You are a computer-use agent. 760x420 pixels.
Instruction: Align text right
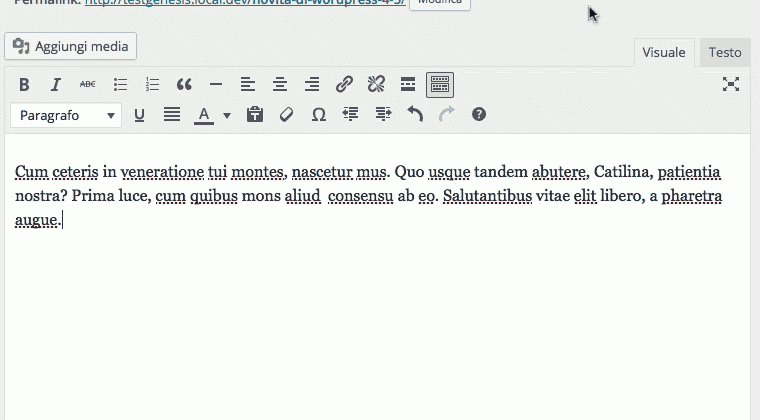pyautogui.click(x=312, y=84)
